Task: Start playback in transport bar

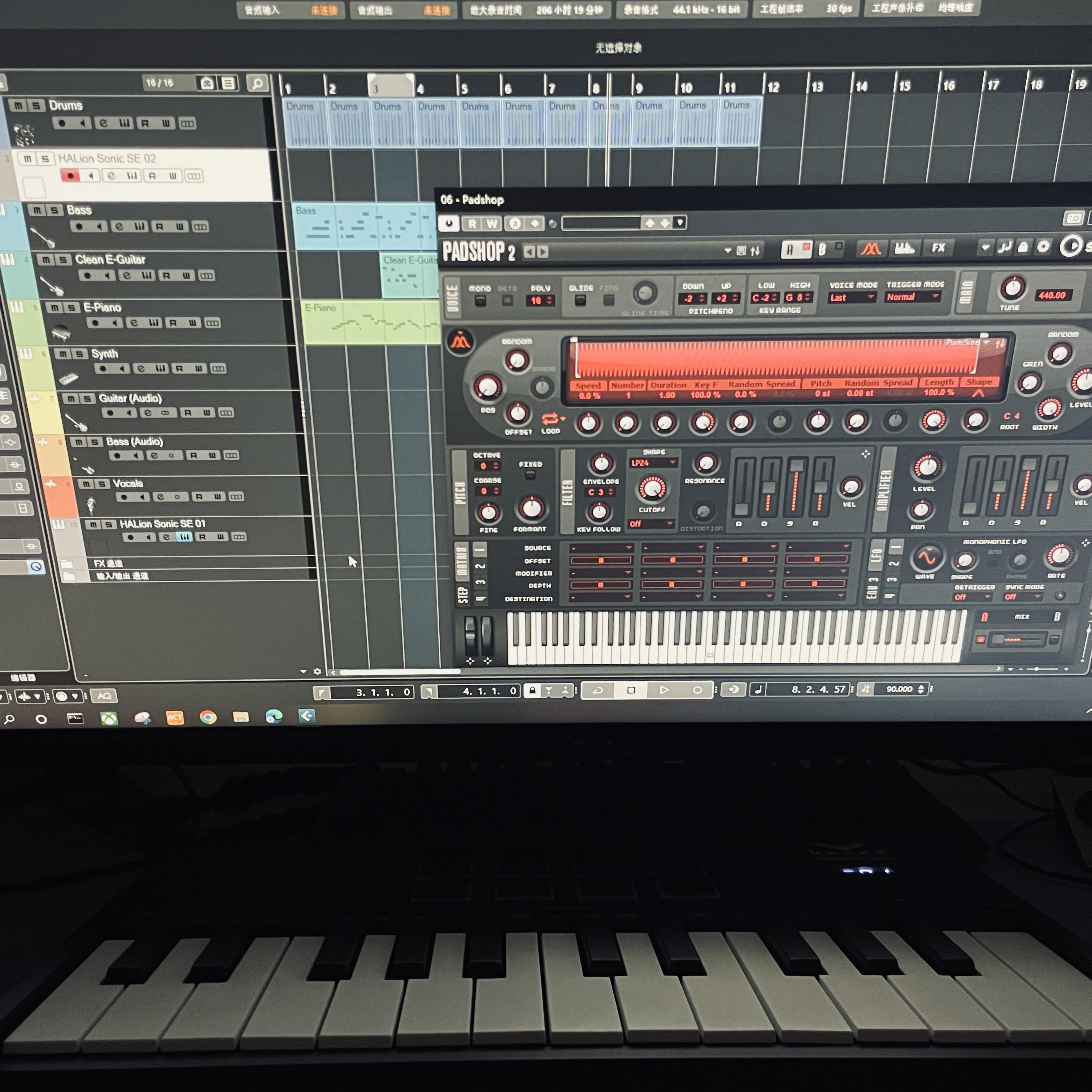Action: tap(664, 690)
